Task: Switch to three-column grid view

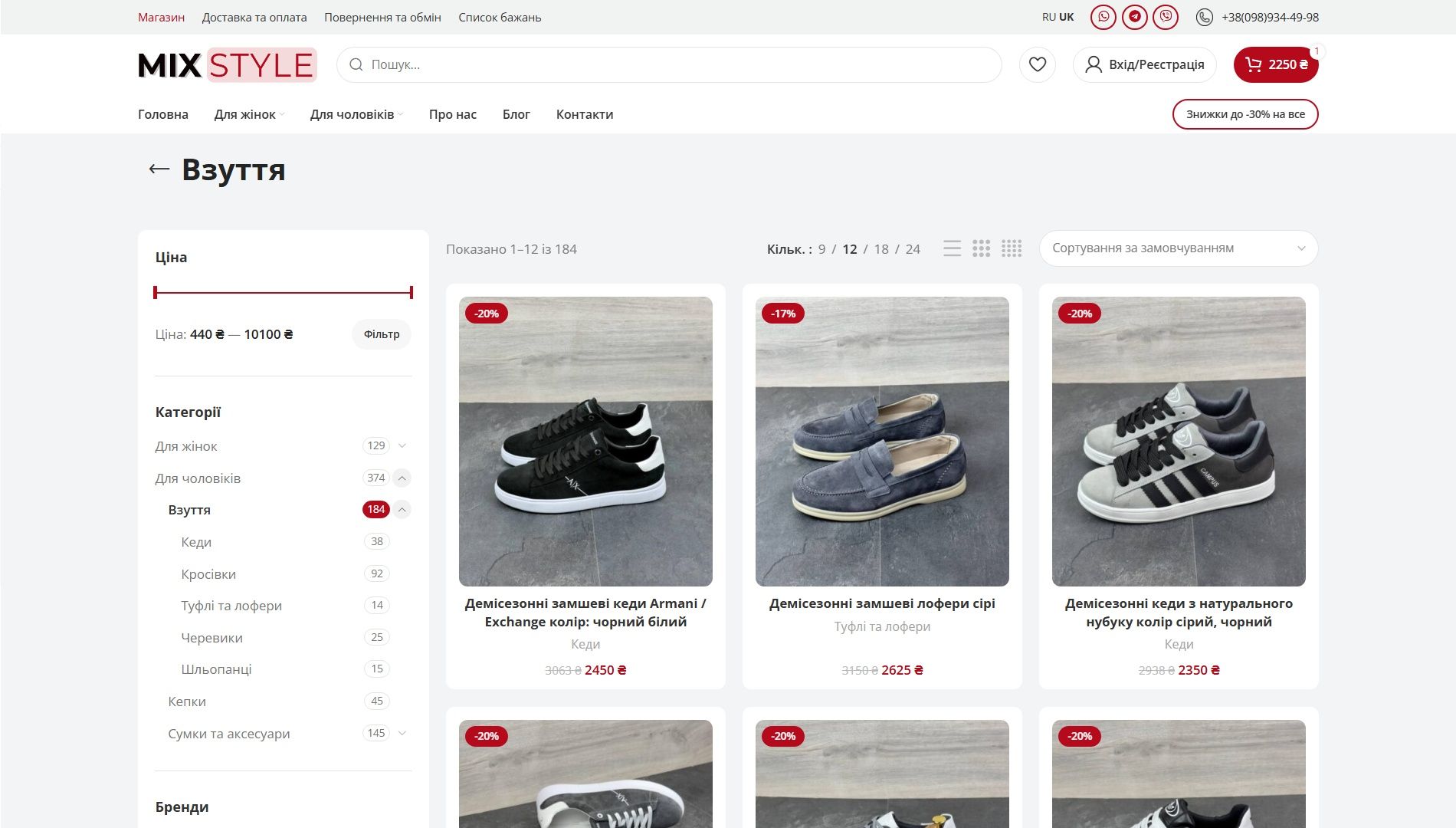Action: [981, 248]
